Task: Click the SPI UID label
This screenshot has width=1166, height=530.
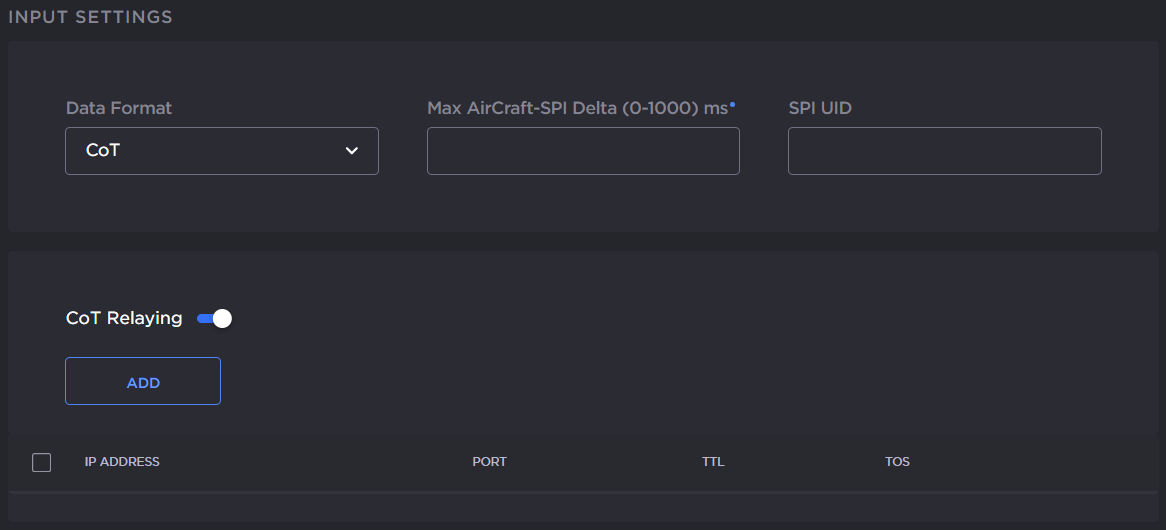Action: (820, 108)
